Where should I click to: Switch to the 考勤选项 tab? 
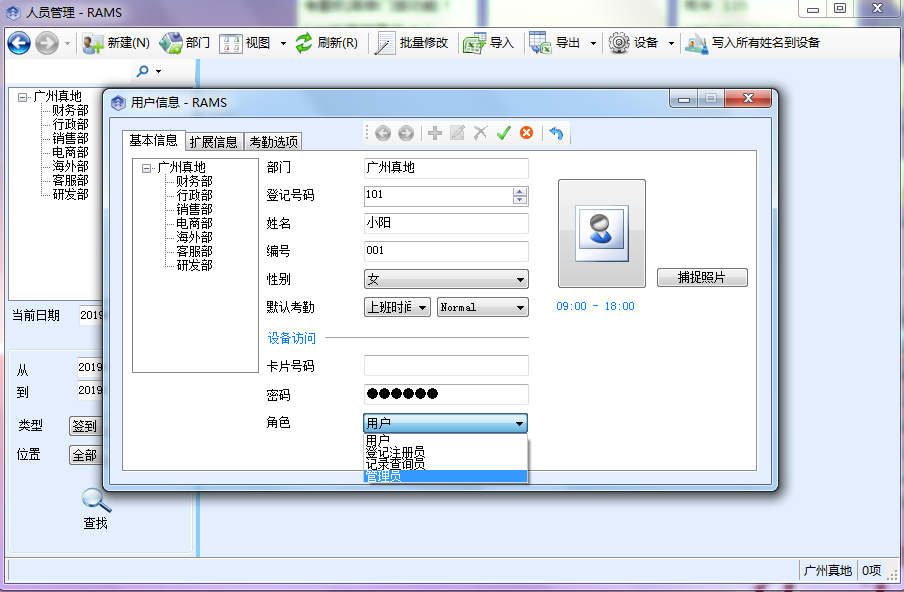pos(273,142)
